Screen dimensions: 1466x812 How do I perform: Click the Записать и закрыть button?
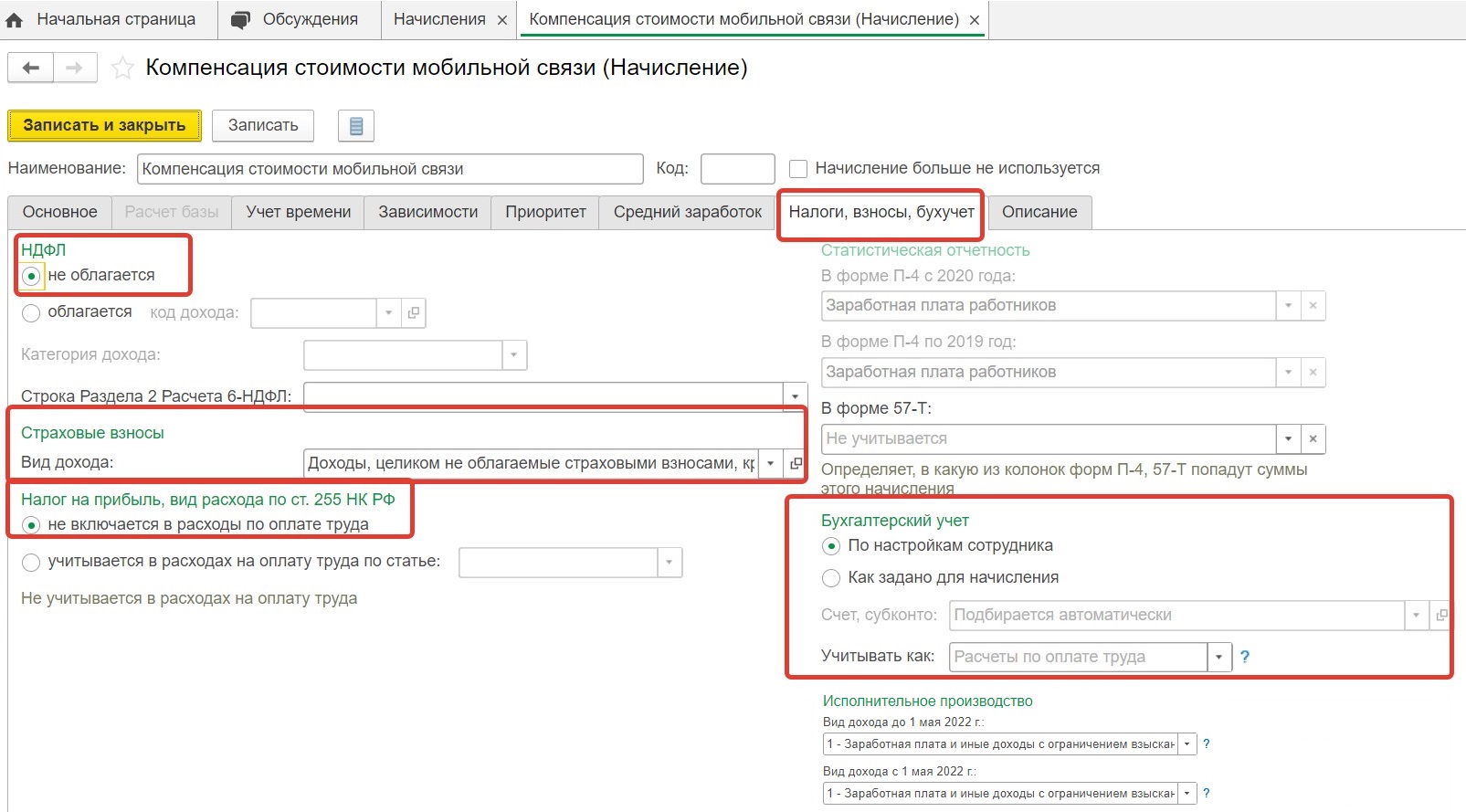tap(104, 125)
